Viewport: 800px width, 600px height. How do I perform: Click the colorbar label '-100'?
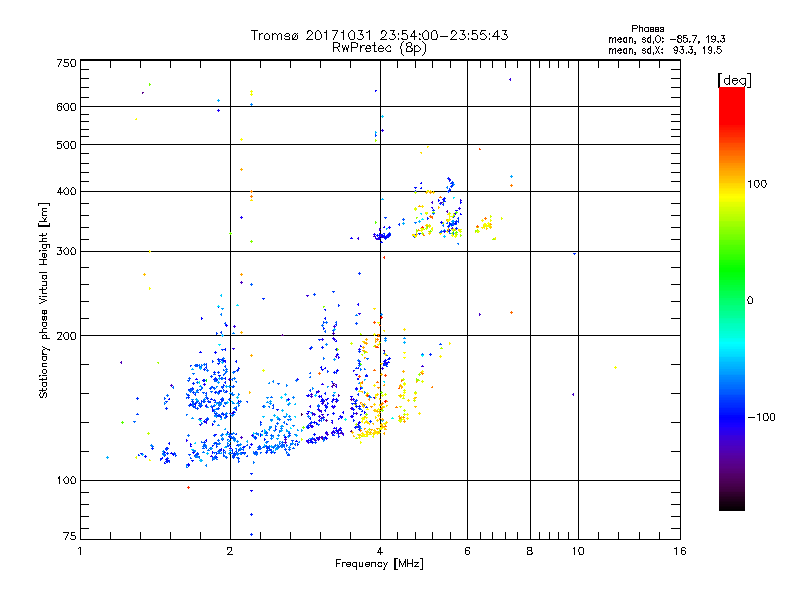761,417
